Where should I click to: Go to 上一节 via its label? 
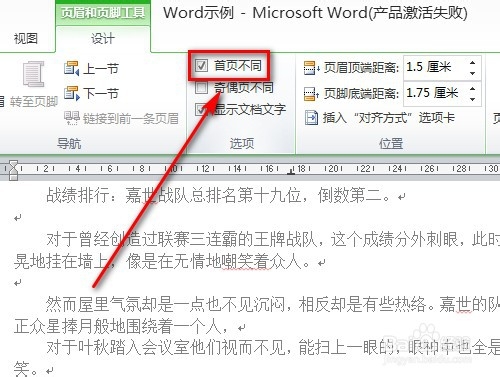point(101,69)
